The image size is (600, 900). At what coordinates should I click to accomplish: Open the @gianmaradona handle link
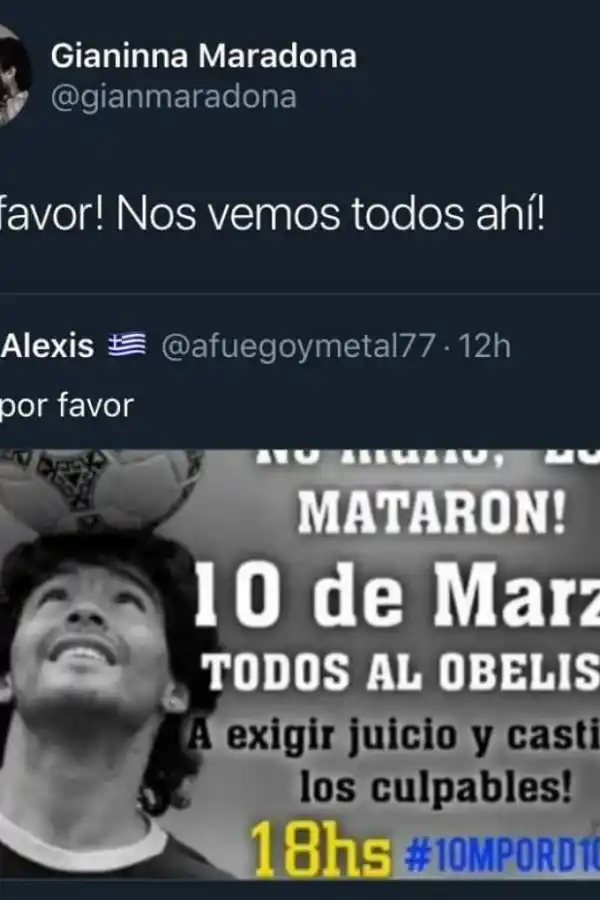[173, 97]
